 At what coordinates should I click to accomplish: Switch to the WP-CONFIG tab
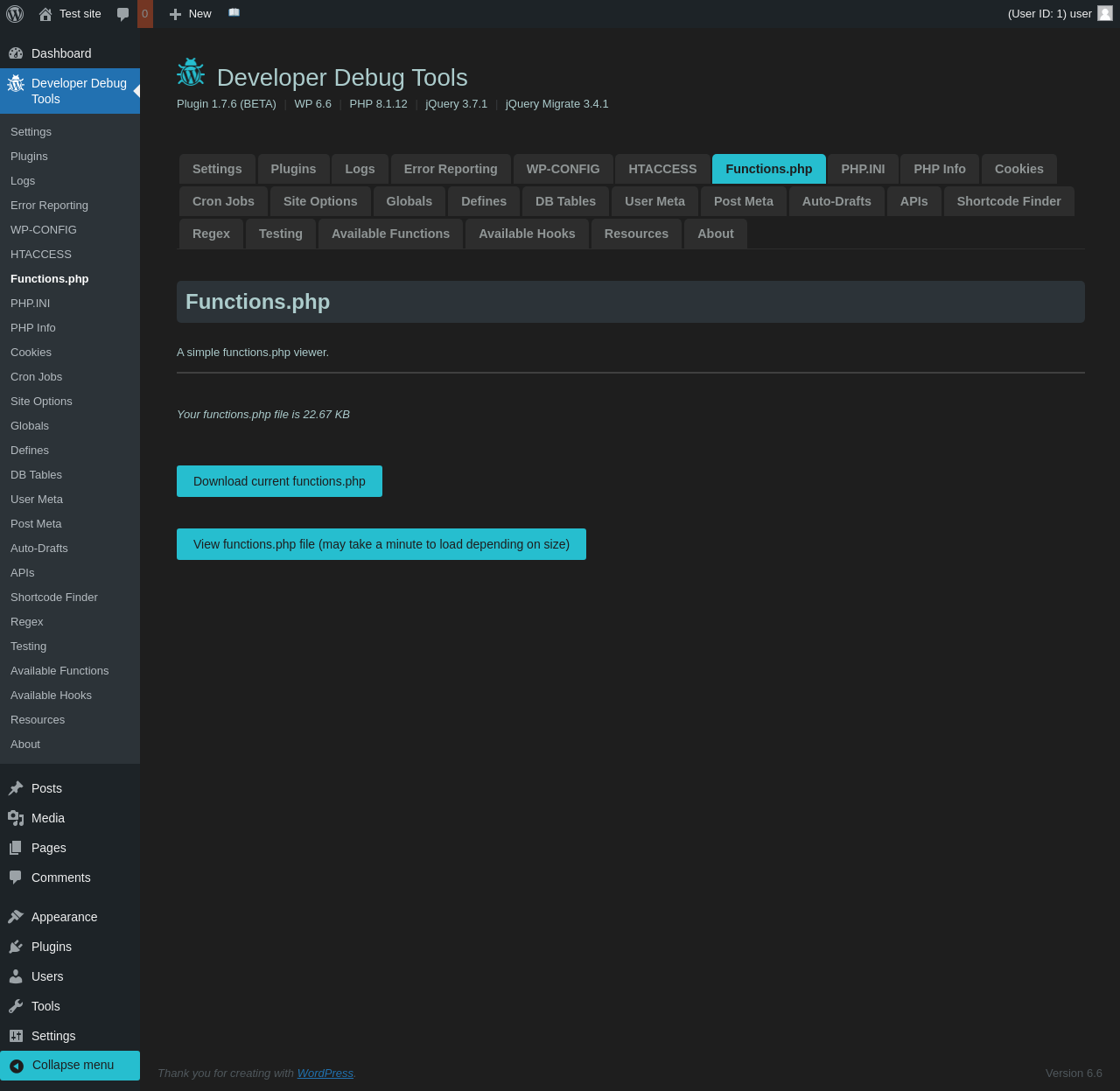[563, 169]
